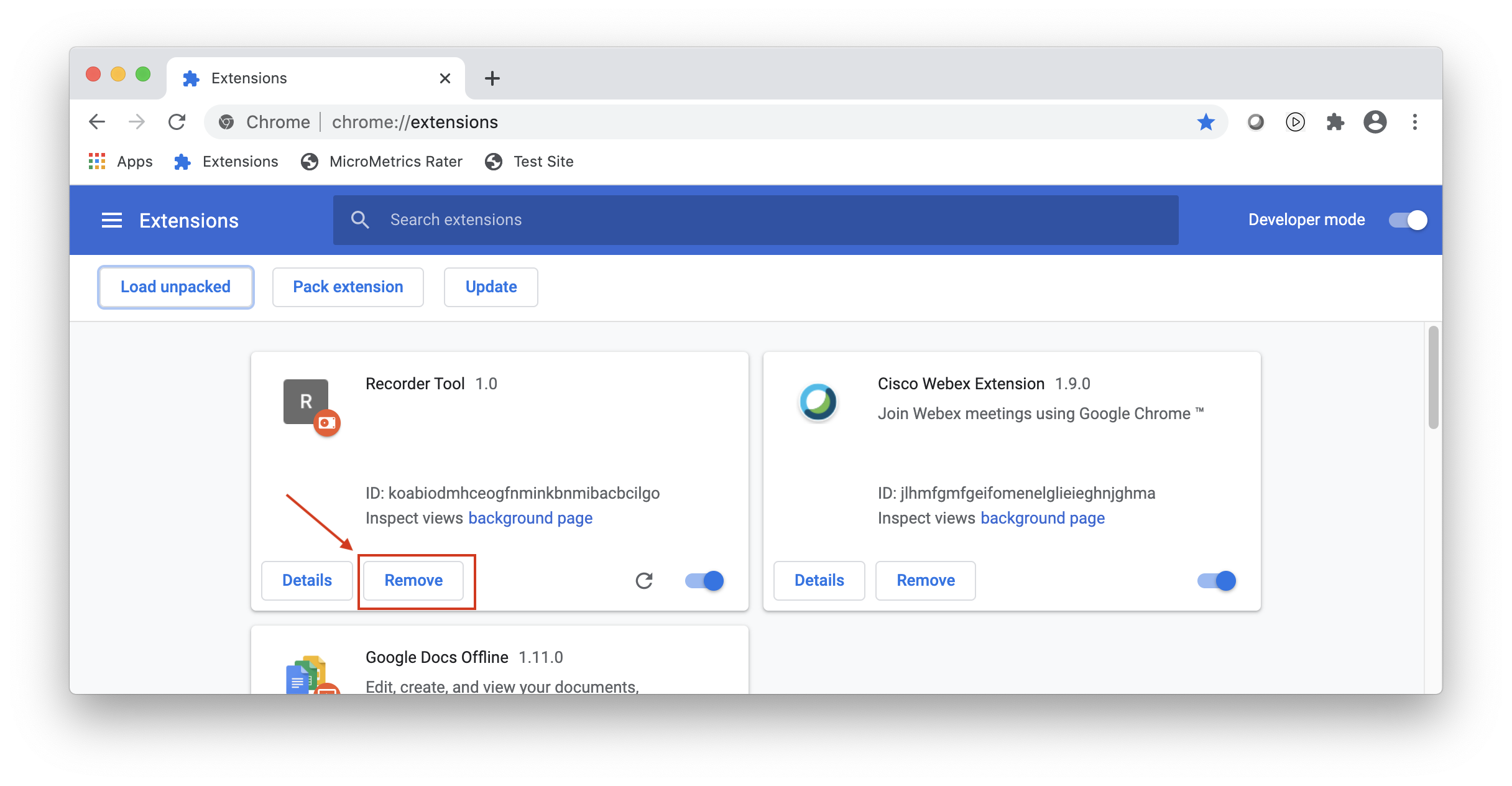Click the search magnifier icon
This screenshot has height=786, width=1512.
pos(360,220)
